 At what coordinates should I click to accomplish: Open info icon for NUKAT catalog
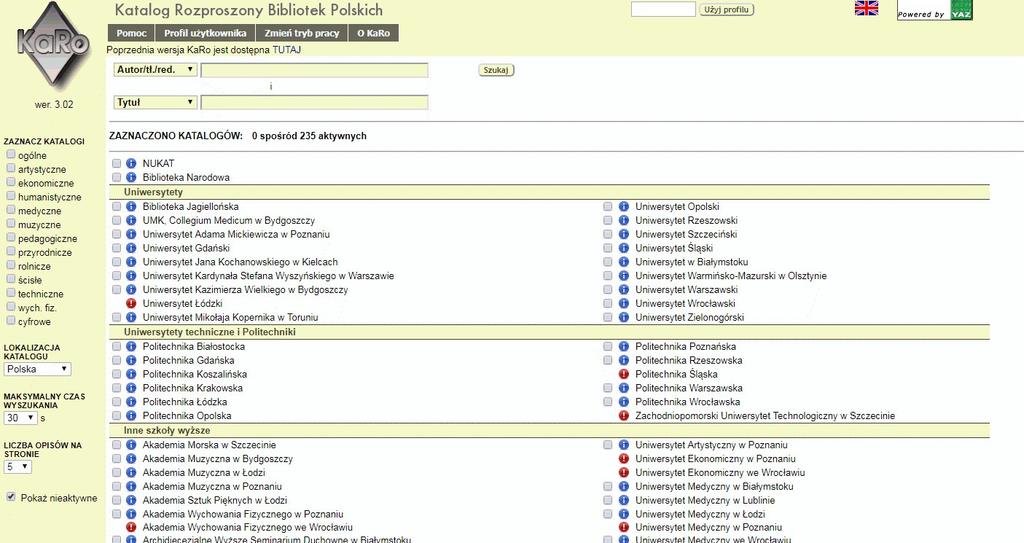coord(131,163)
